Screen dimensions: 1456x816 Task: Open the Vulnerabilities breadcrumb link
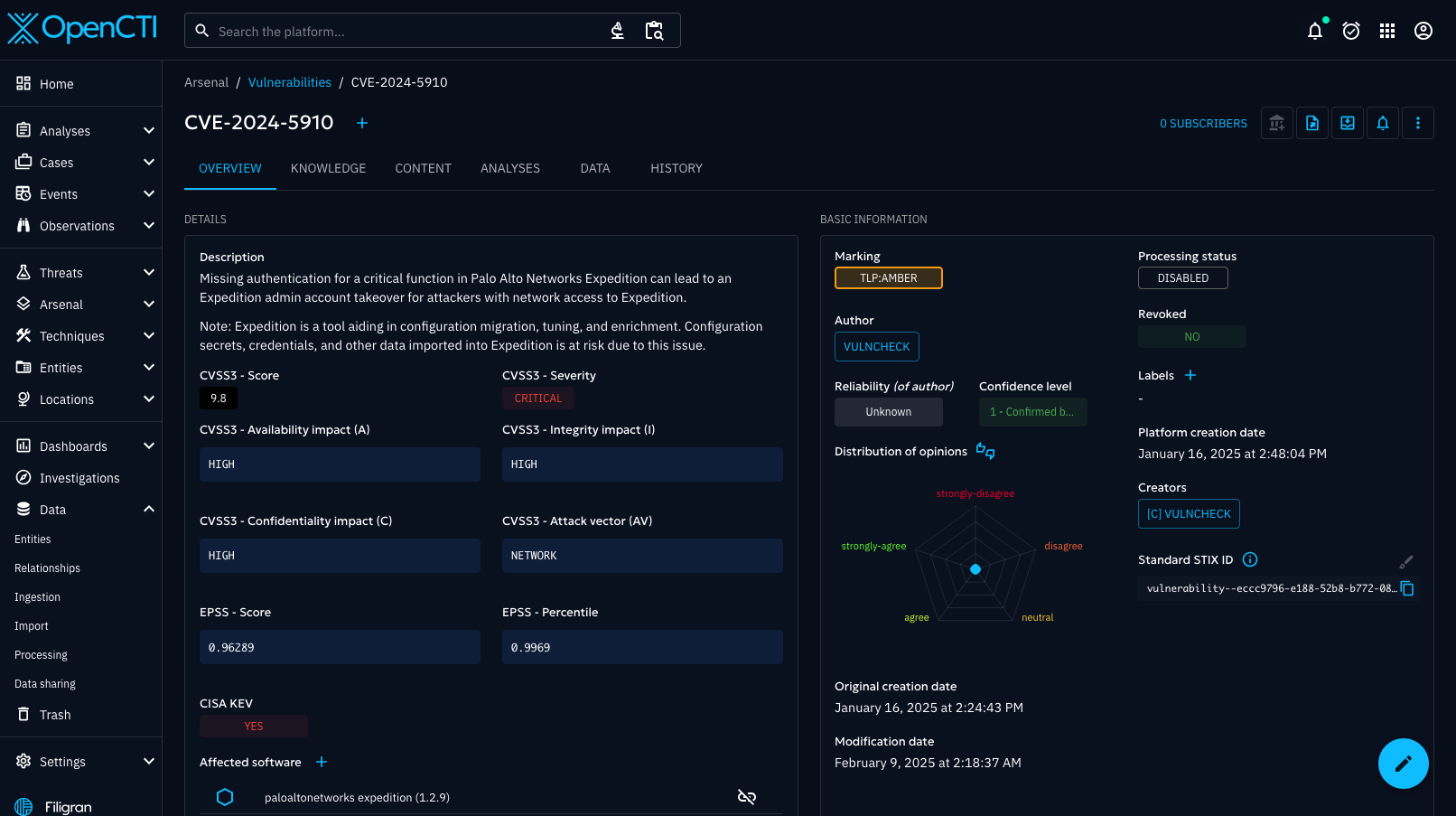point(289,81)
